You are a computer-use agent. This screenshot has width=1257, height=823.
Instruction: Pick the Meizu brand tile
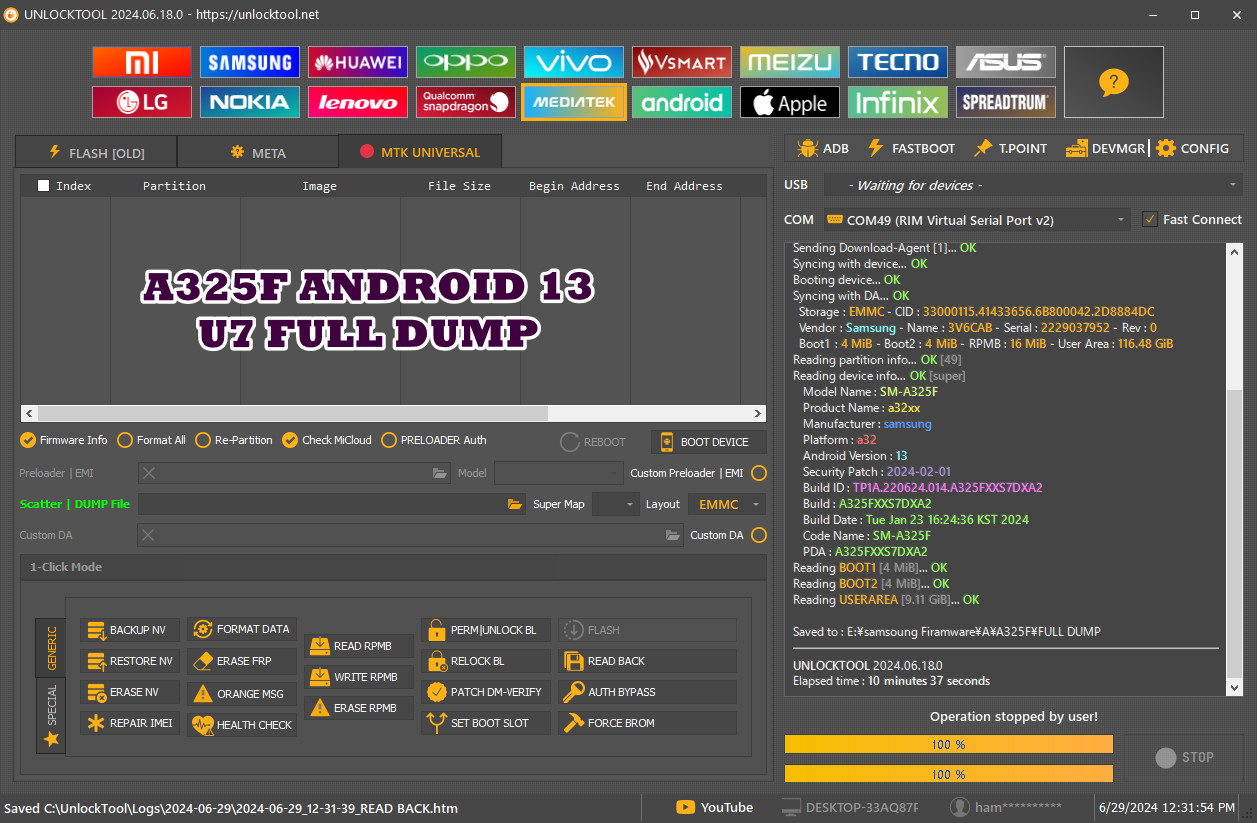[x=790, y=62]
